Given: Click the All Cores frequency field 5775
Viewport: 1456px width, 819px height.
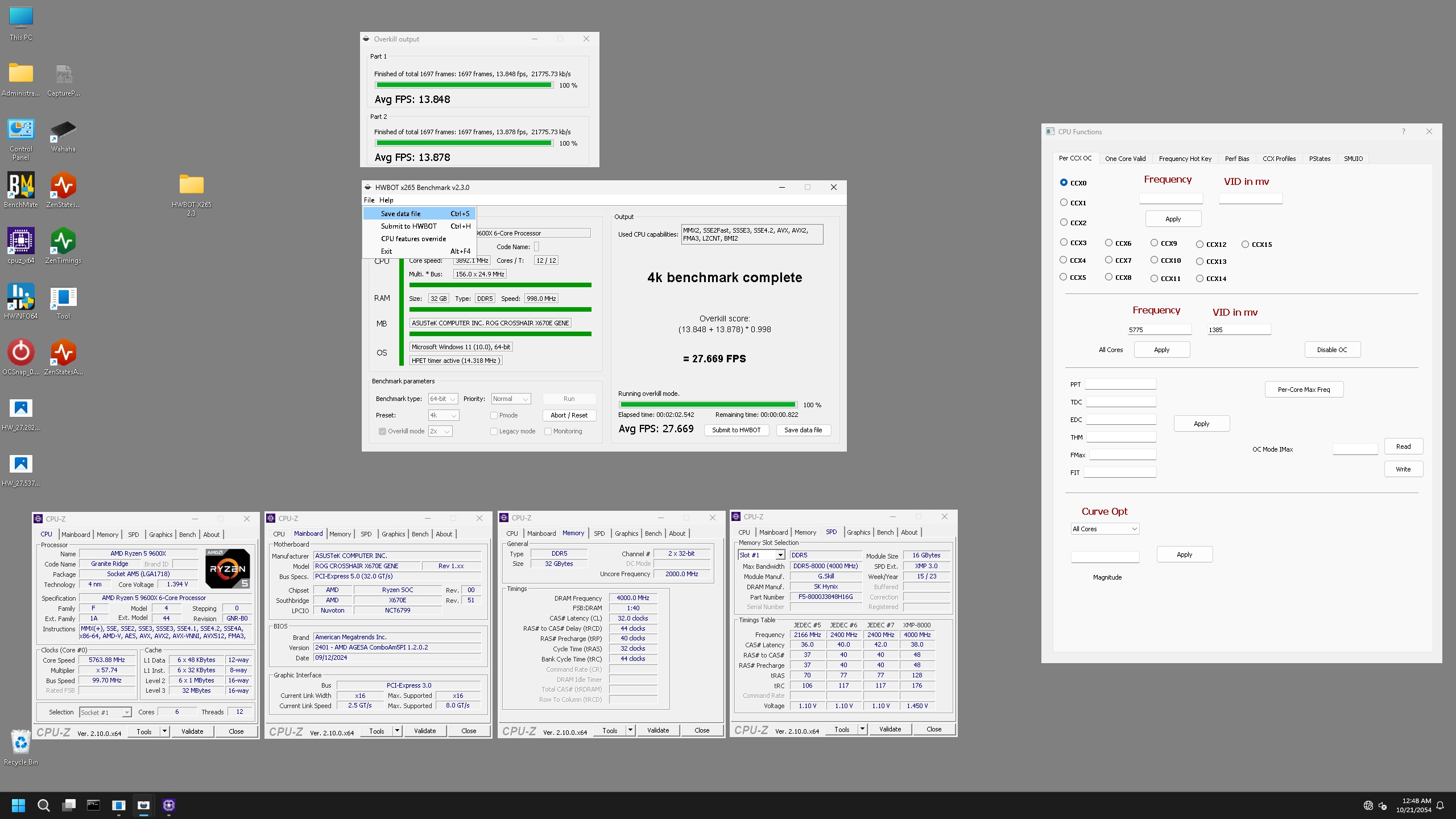Looking at the screenshot, I should click(1159, 330).
